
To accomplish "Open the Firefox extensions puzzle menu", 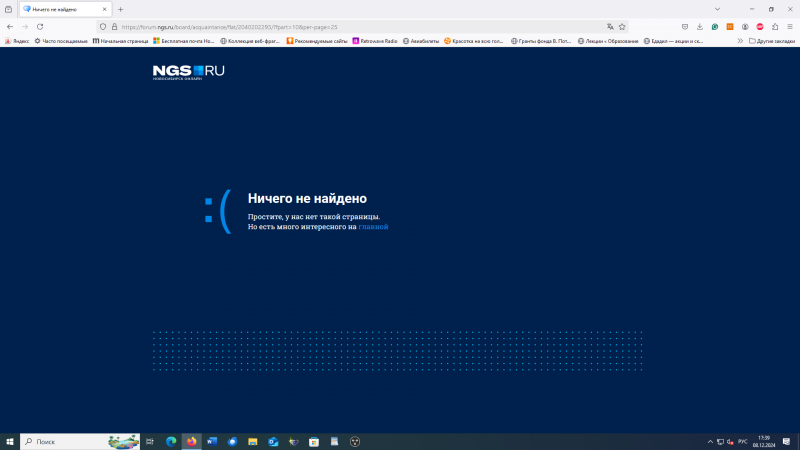I will 775,26.
